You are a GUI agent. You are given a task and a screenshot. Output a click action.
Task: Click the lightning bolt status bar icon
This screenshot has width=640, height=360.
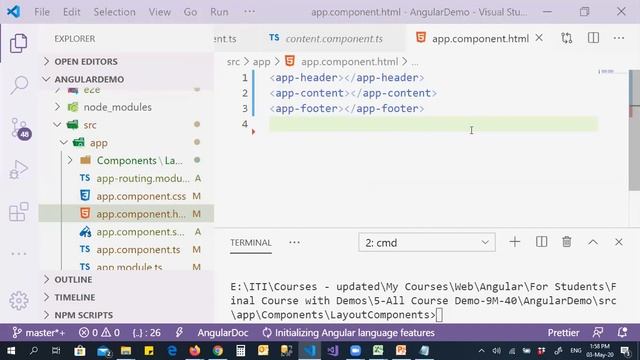click(x=179, y=333)
